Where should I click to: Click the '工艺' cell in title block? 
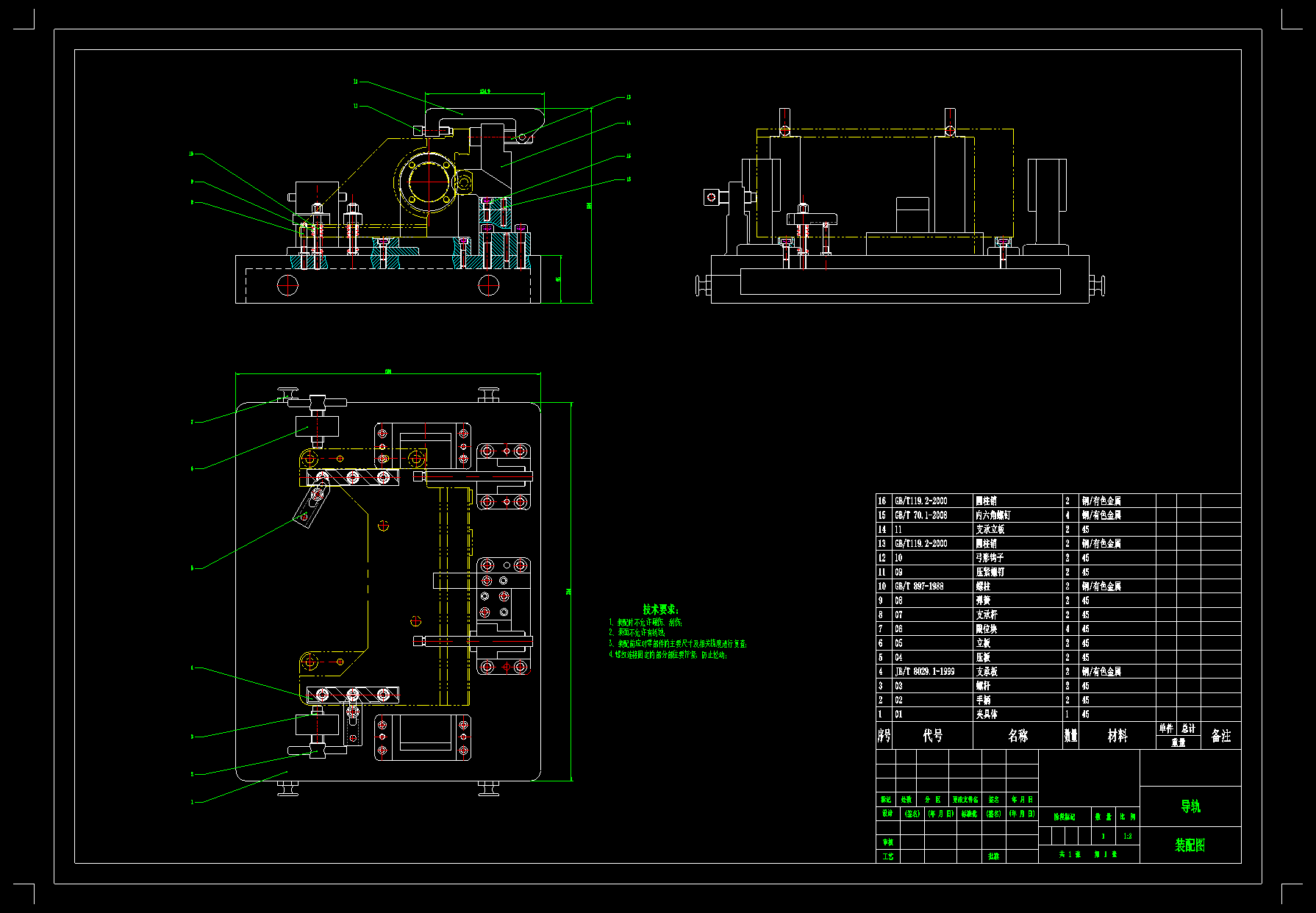point(887,856)
